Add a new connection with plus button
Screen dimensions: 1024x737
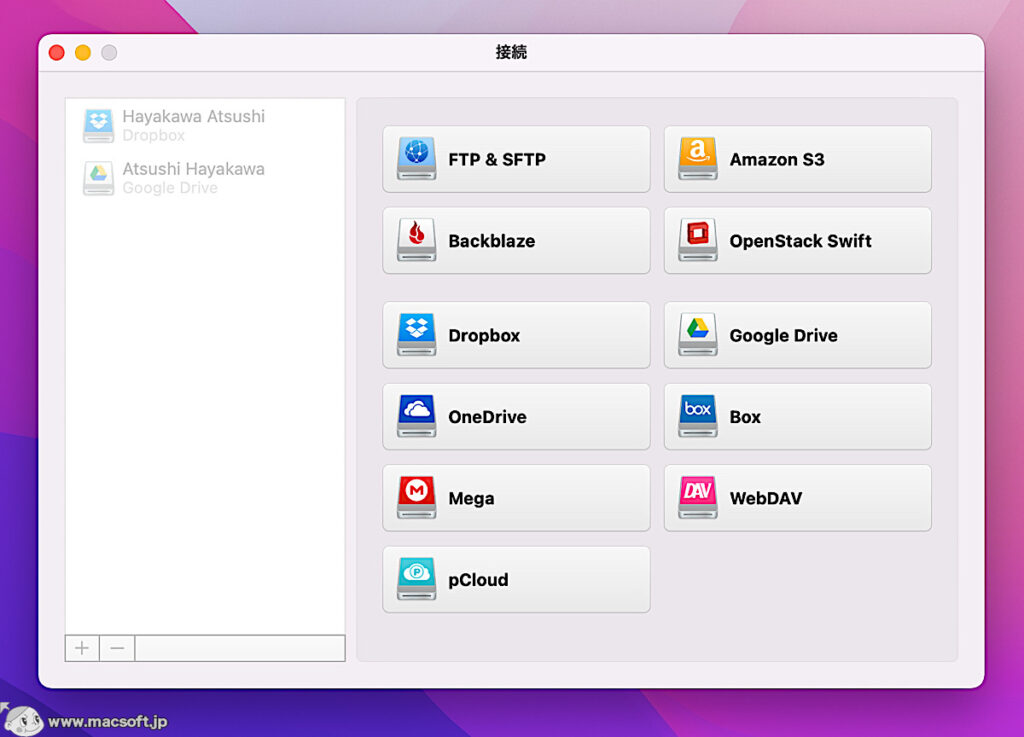(82, 648)
